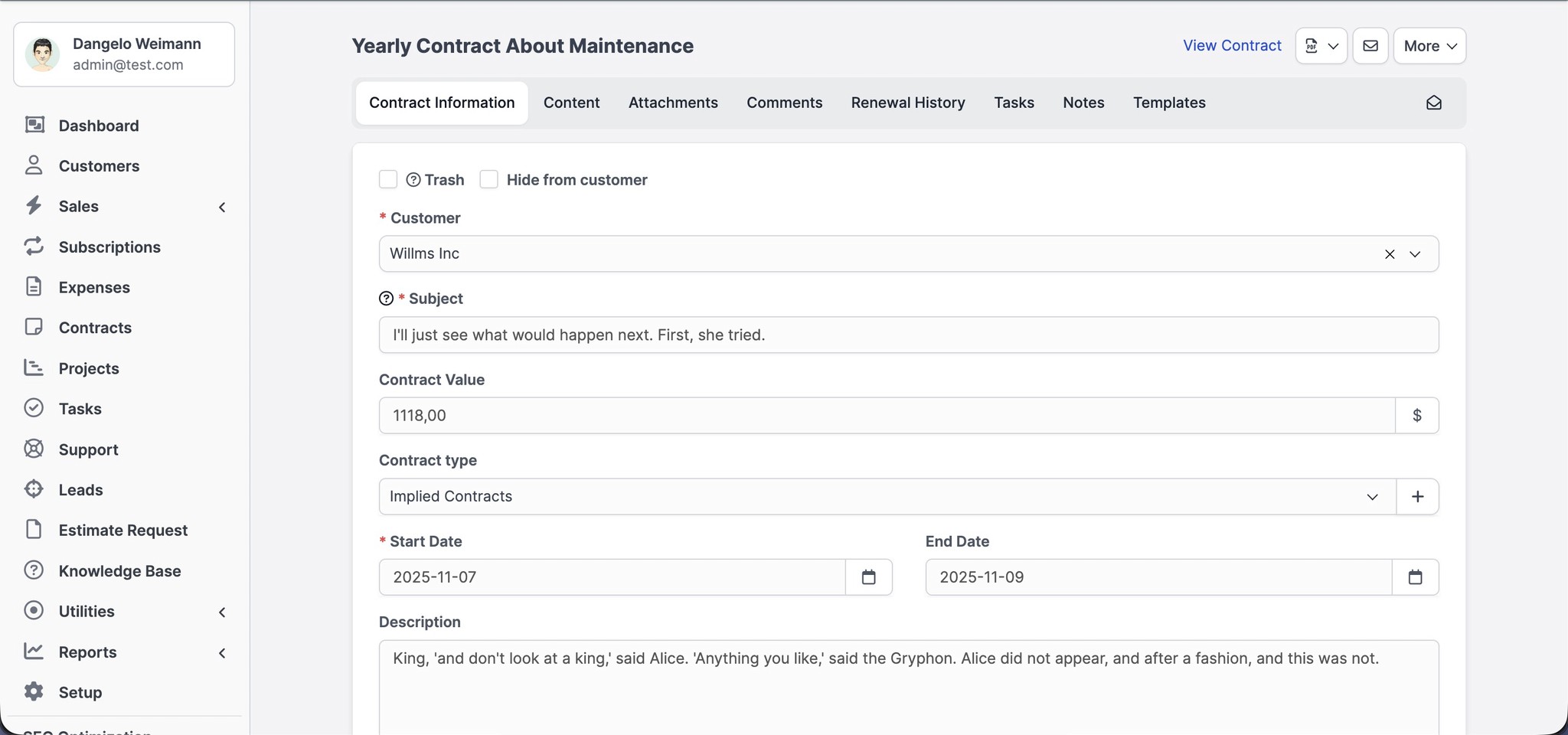
Task: Click the Support lifebuoy icon
Action: 34,449
